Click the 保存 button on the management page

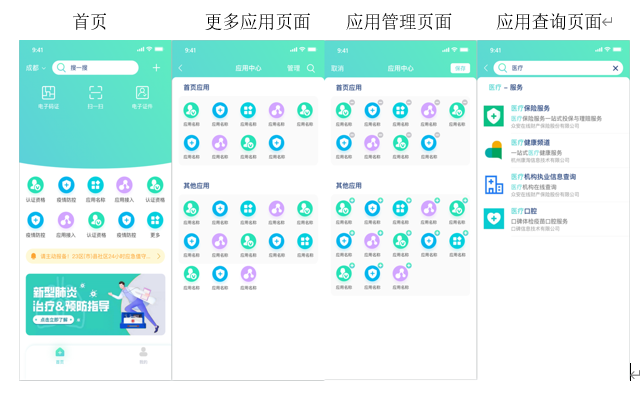coord(460,68)
